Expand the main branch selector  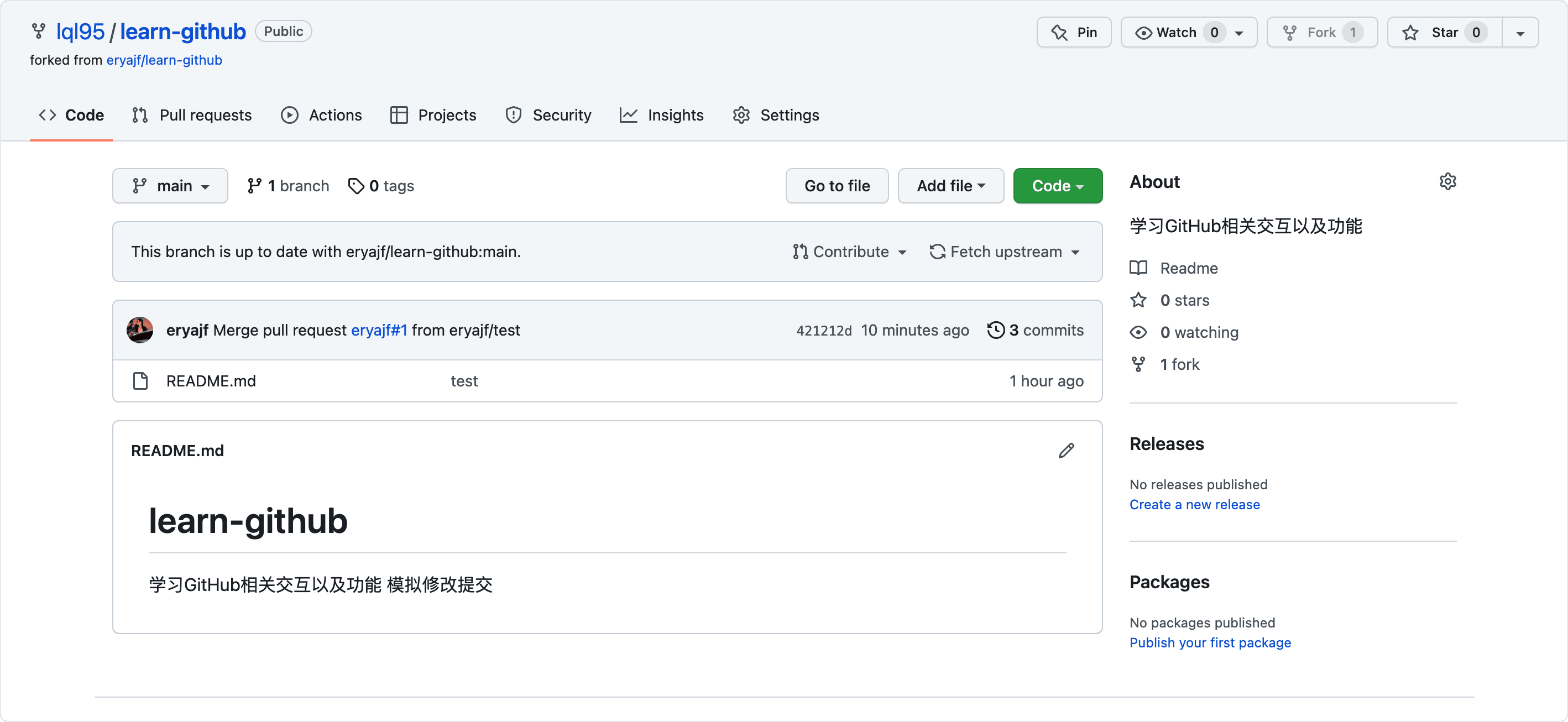point(170,186)
